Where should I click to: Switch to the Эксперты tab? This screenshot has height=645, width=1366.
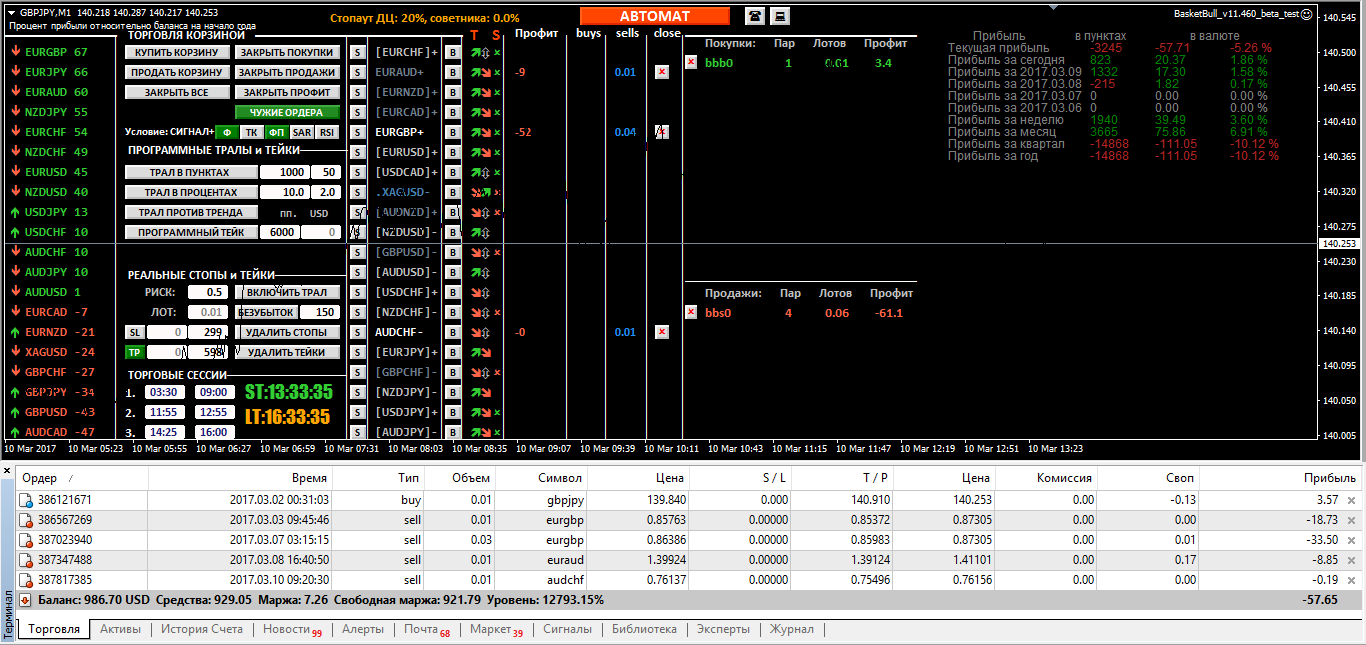[723, 629]
